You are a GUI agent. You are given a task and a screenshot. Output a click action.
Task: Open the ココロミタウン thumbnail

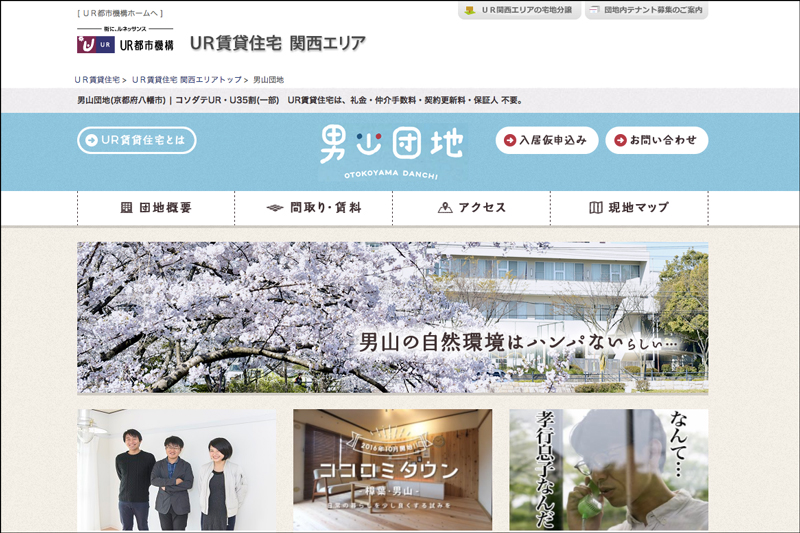point(392,470)
